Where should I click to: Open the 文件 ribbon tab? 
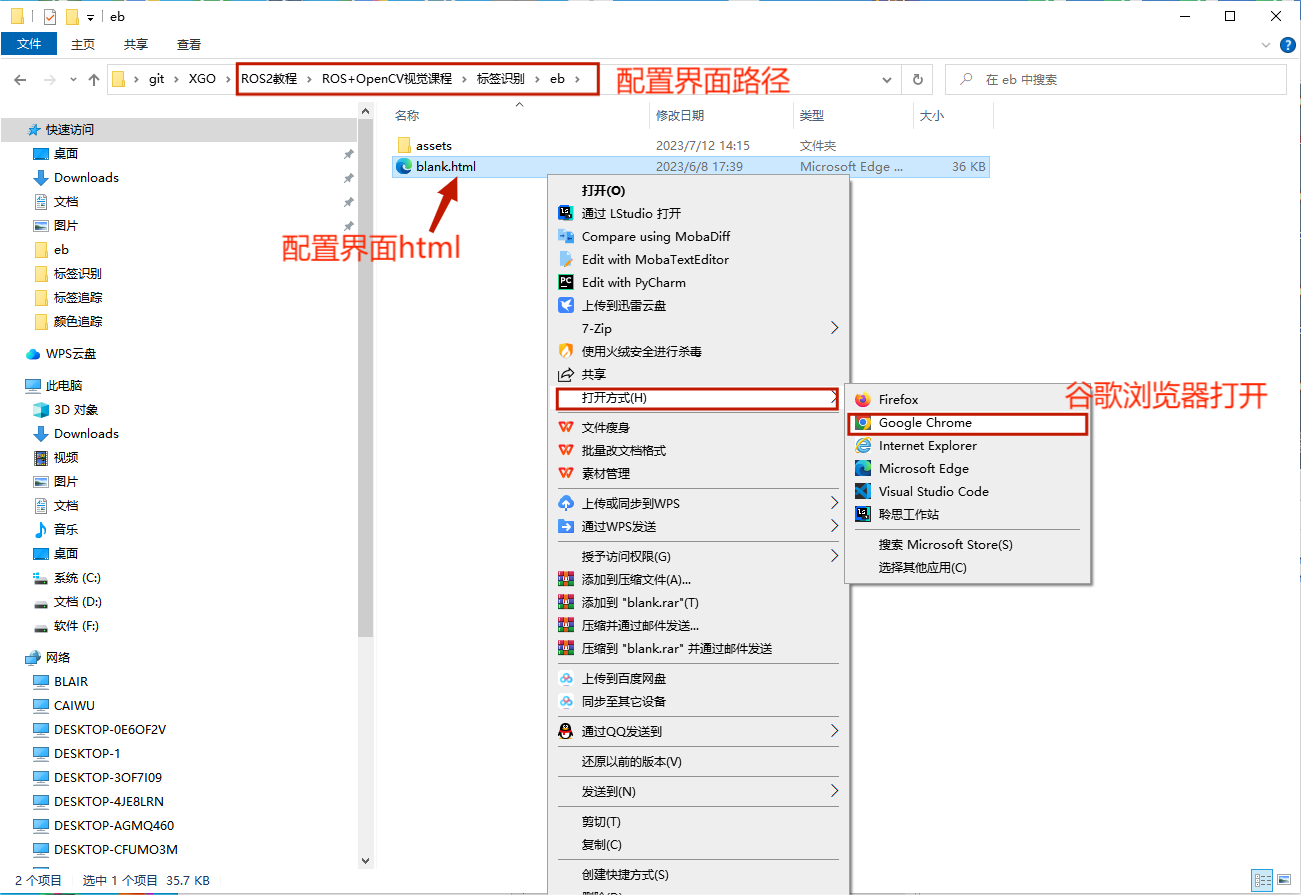pos(29,44)
